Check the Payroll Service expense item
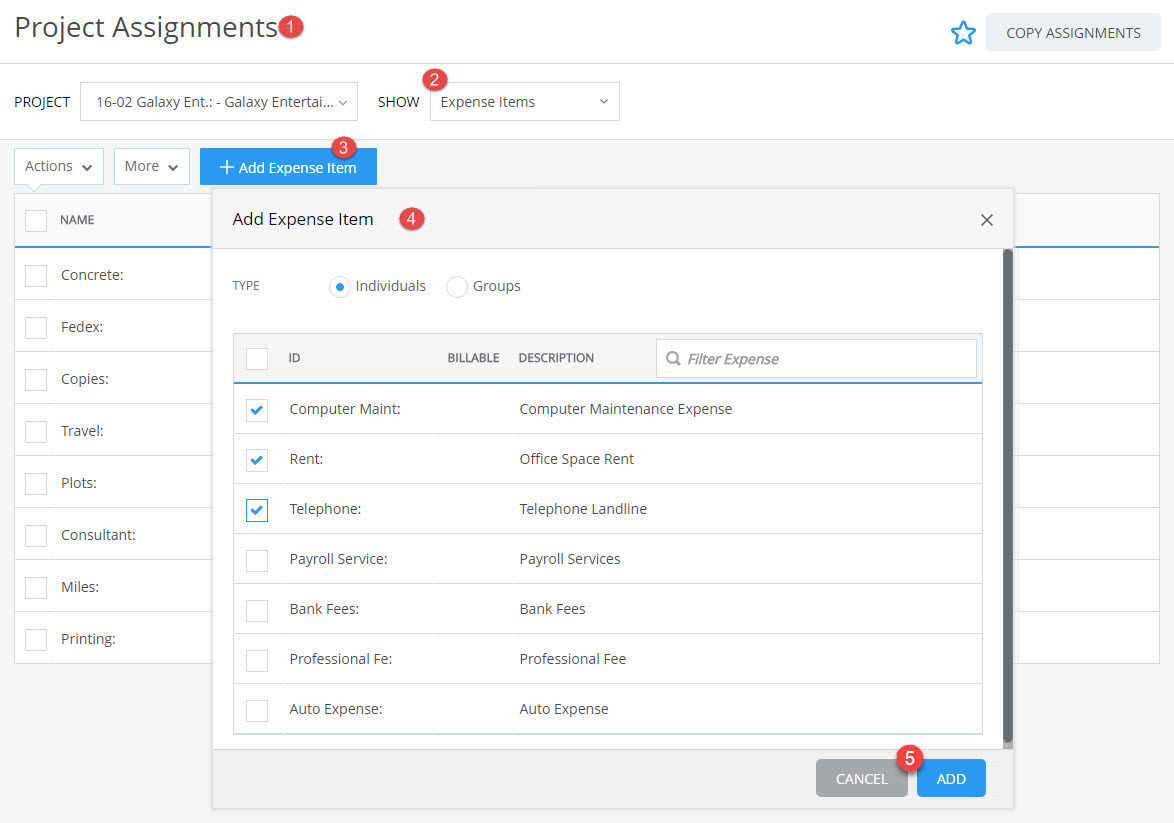Screen dimensions: 1174x823 (257, 559)
